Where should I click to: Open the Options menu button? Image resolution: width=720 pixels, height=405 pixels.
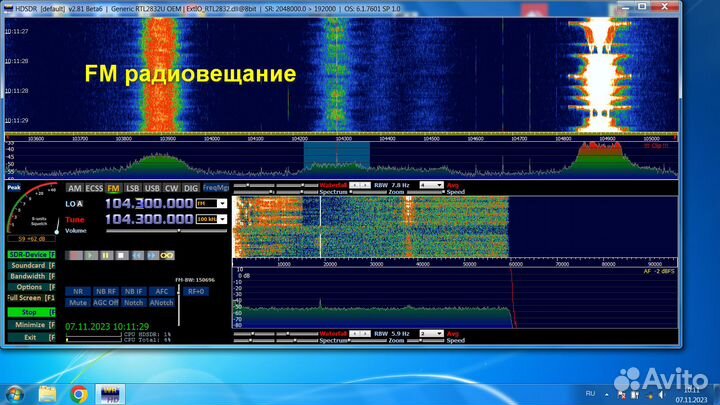click(32, 287)
